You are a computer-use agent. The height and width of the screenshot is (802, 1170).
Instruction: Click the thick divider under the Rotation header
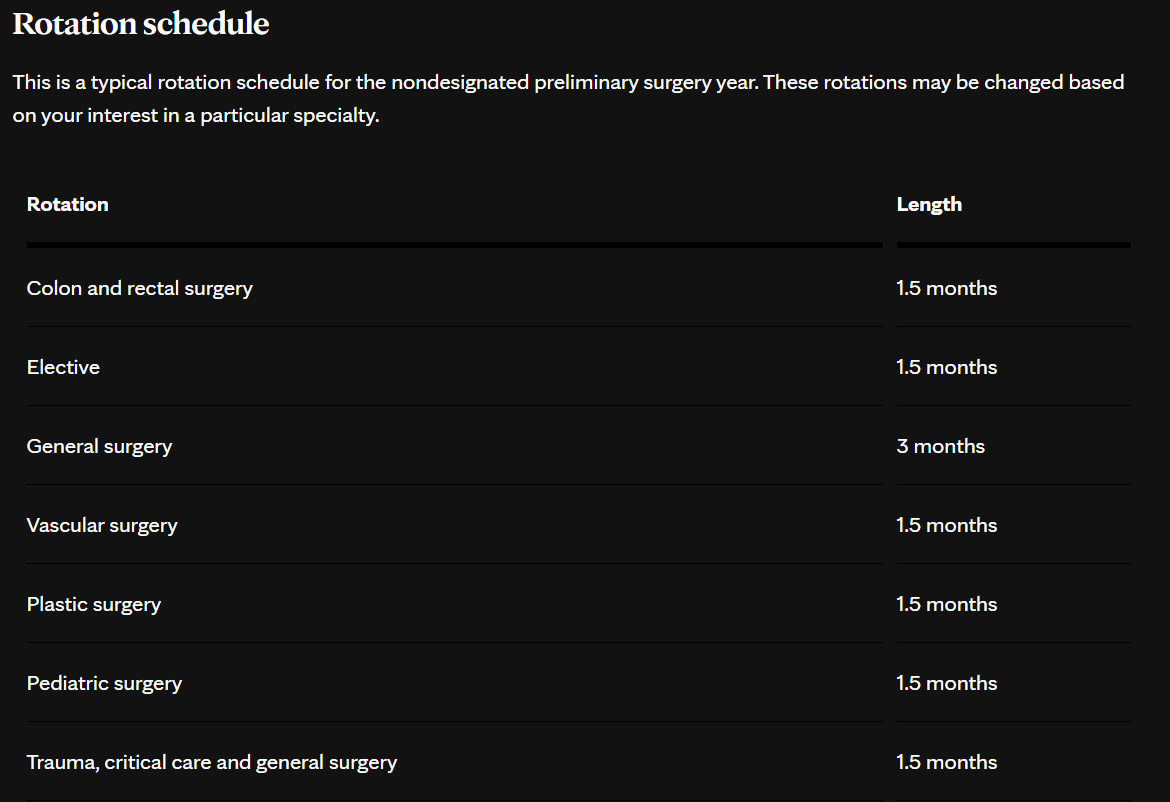(454, 244)
